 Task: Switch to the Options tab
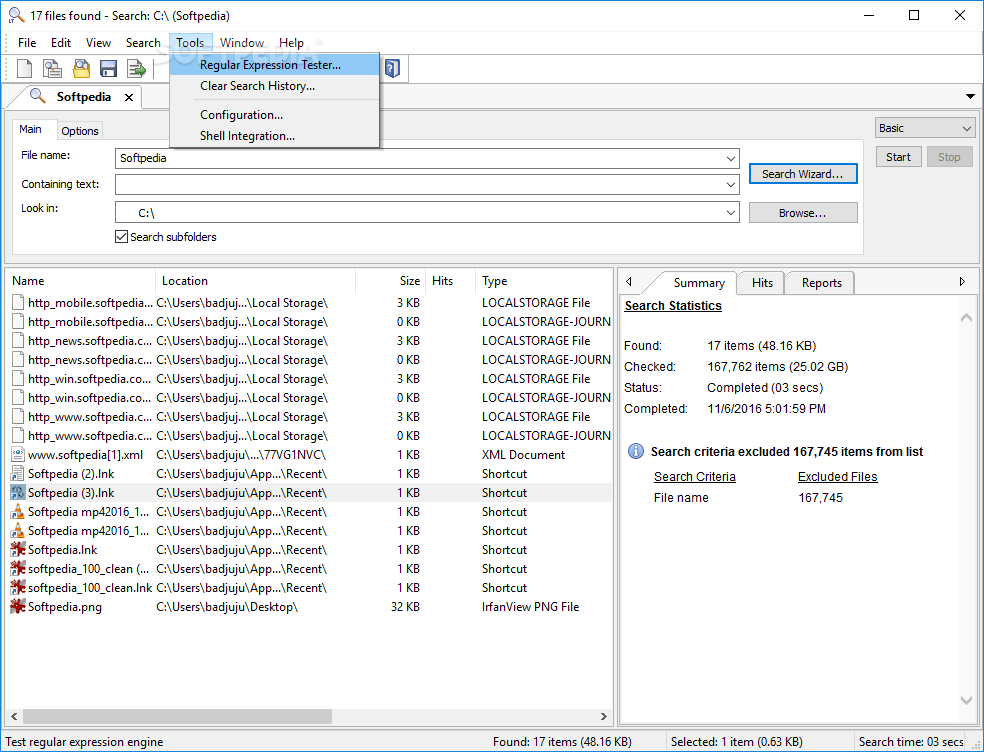click(x=80, y=131)
